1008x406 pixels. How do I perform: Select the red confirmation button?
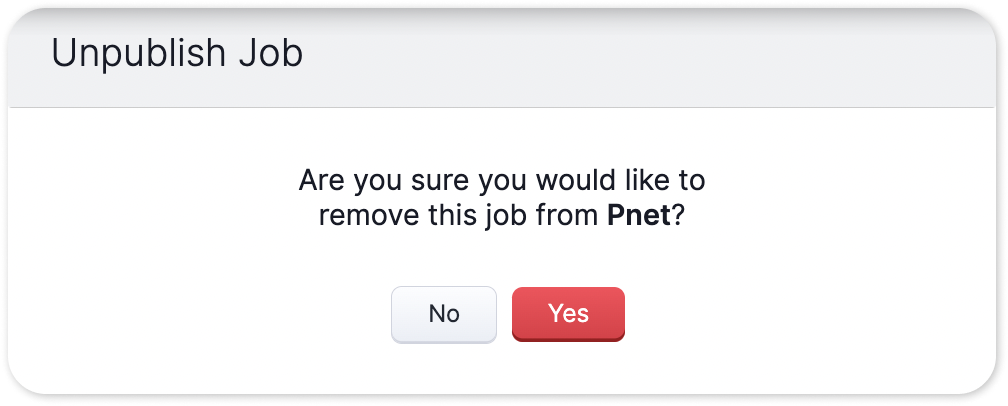point(568,314)
